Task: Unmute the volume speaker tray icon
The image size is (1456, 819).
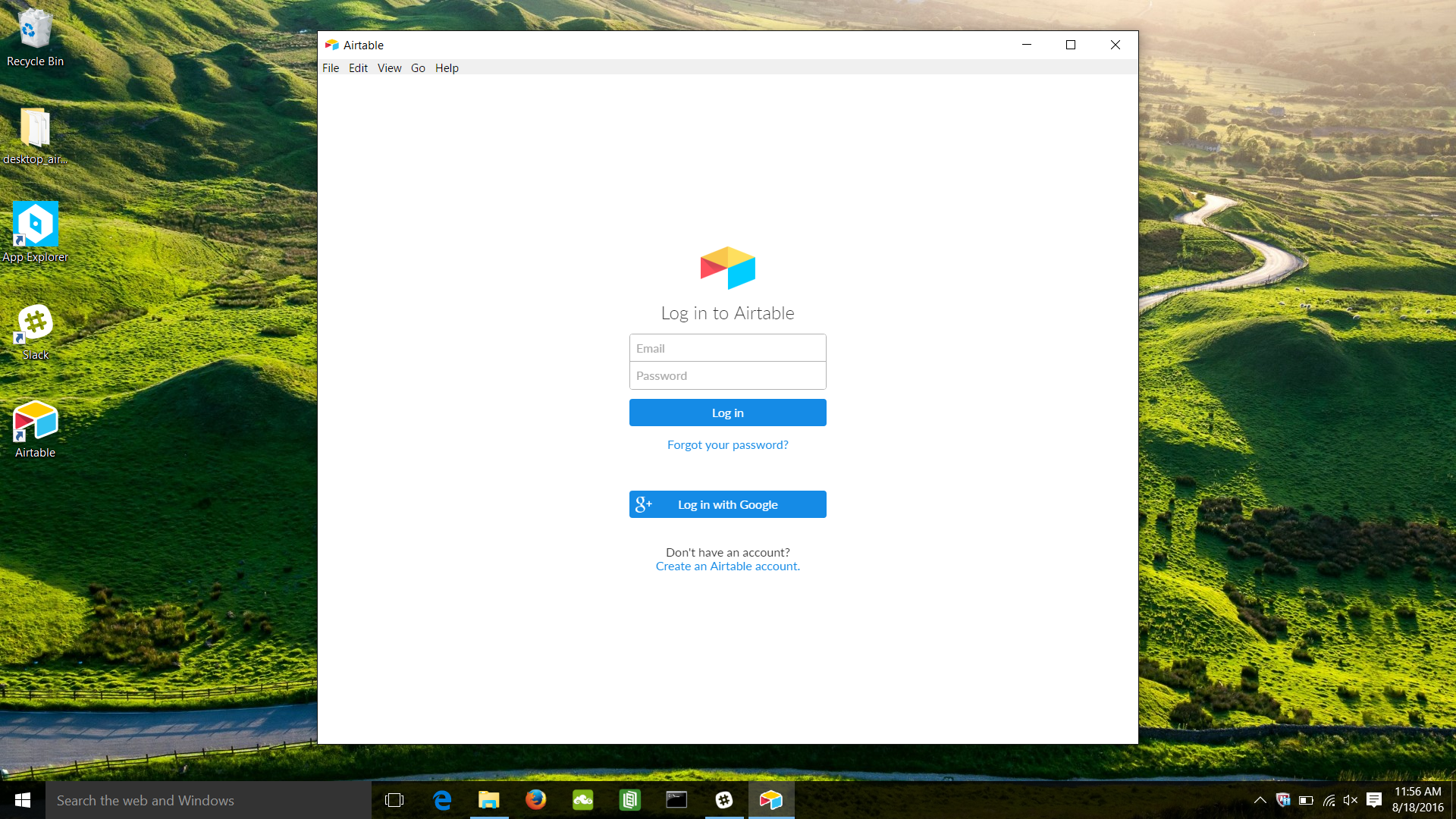Action: (1351, 800)
